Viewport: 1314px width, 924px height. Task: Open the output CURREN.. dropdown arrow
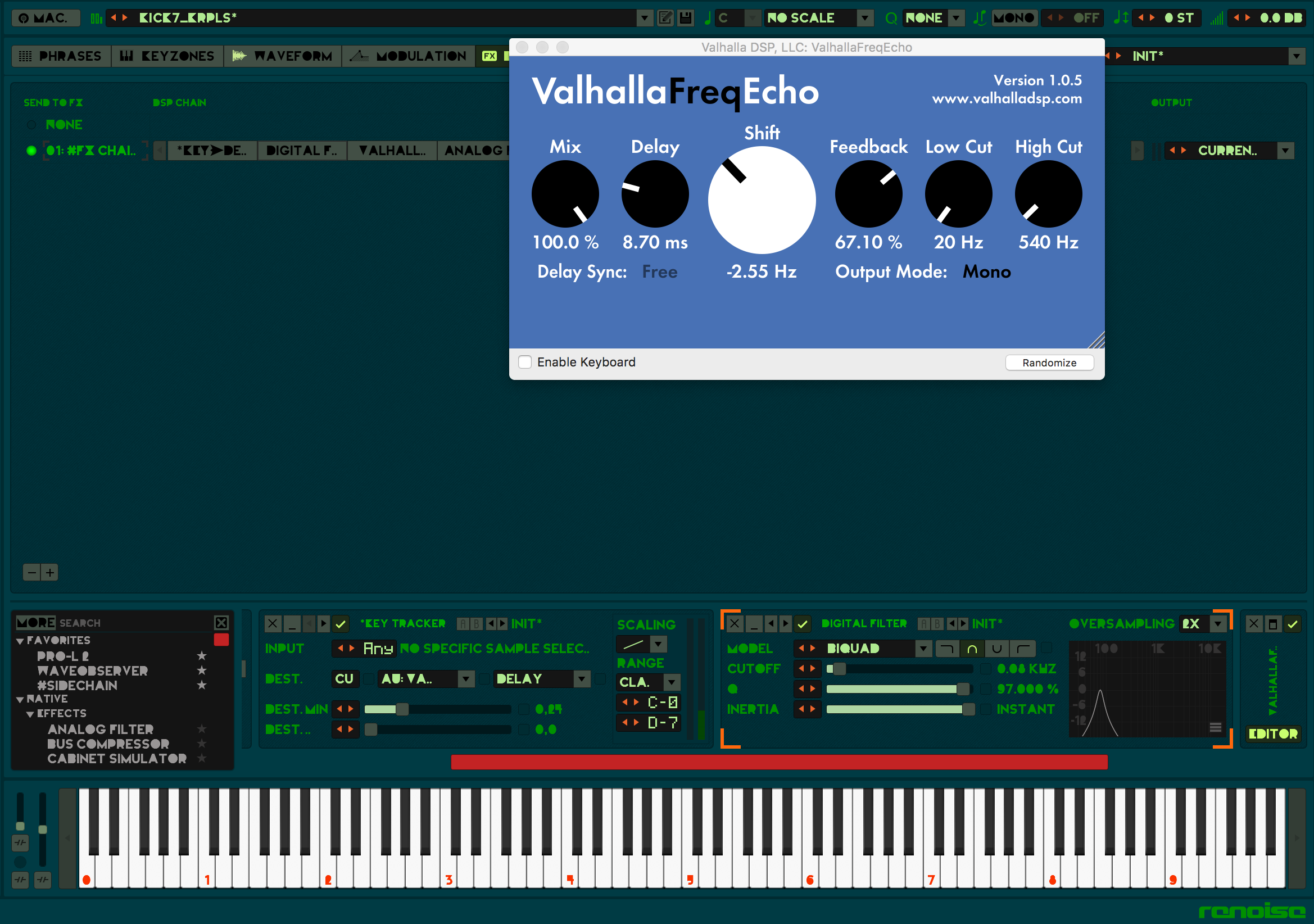pyautogui.click(x=1286, y=151)
